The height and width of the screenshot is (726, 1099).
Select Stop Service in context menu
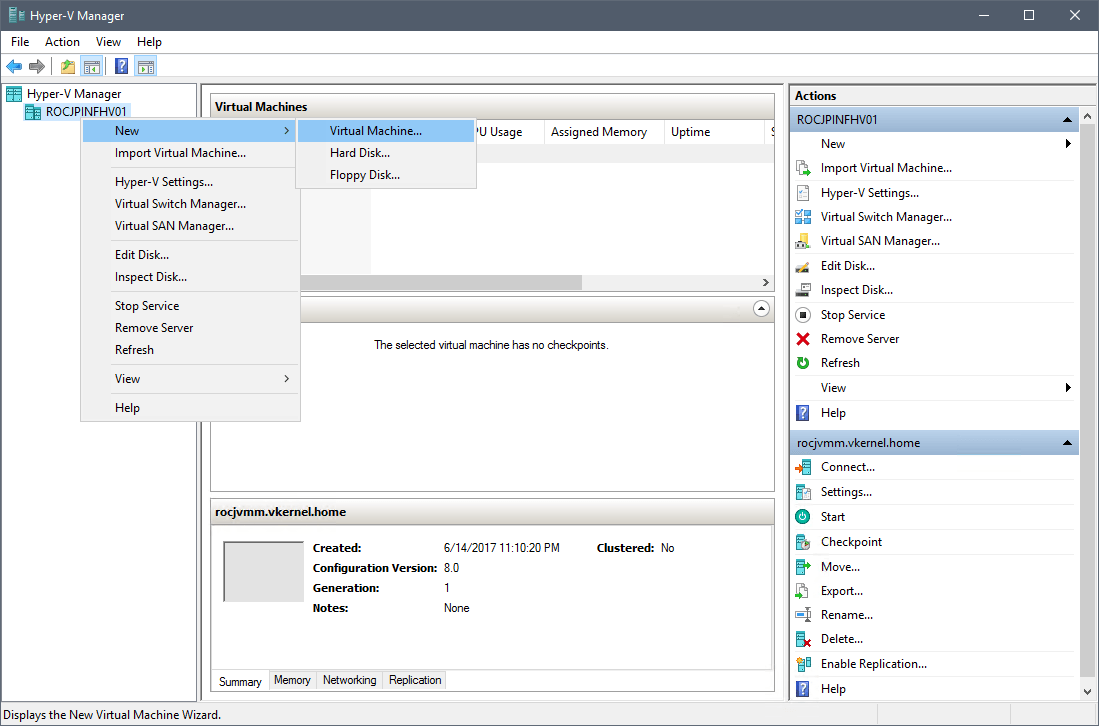pyautogui.click(x=191, y=306)
